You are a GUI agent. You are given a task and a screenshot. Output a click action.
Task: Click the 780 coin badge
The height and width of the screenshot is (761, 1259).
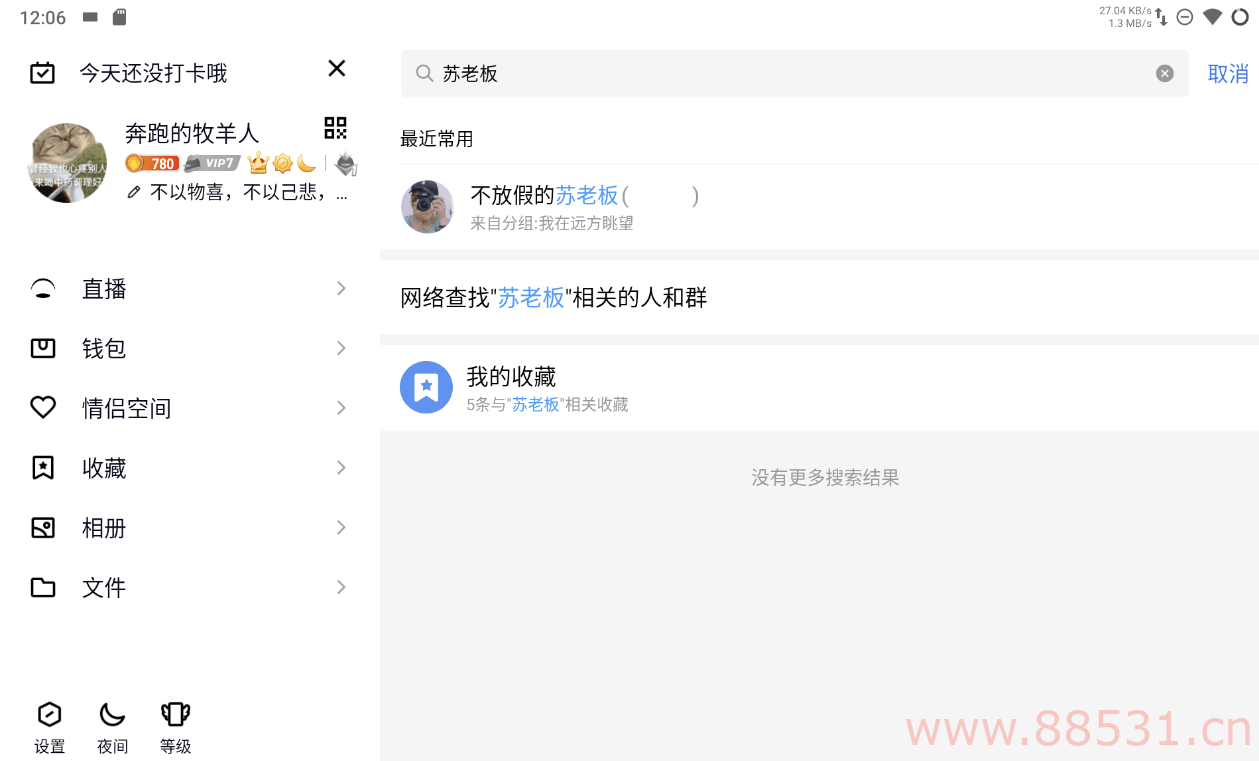pos(152,163)
